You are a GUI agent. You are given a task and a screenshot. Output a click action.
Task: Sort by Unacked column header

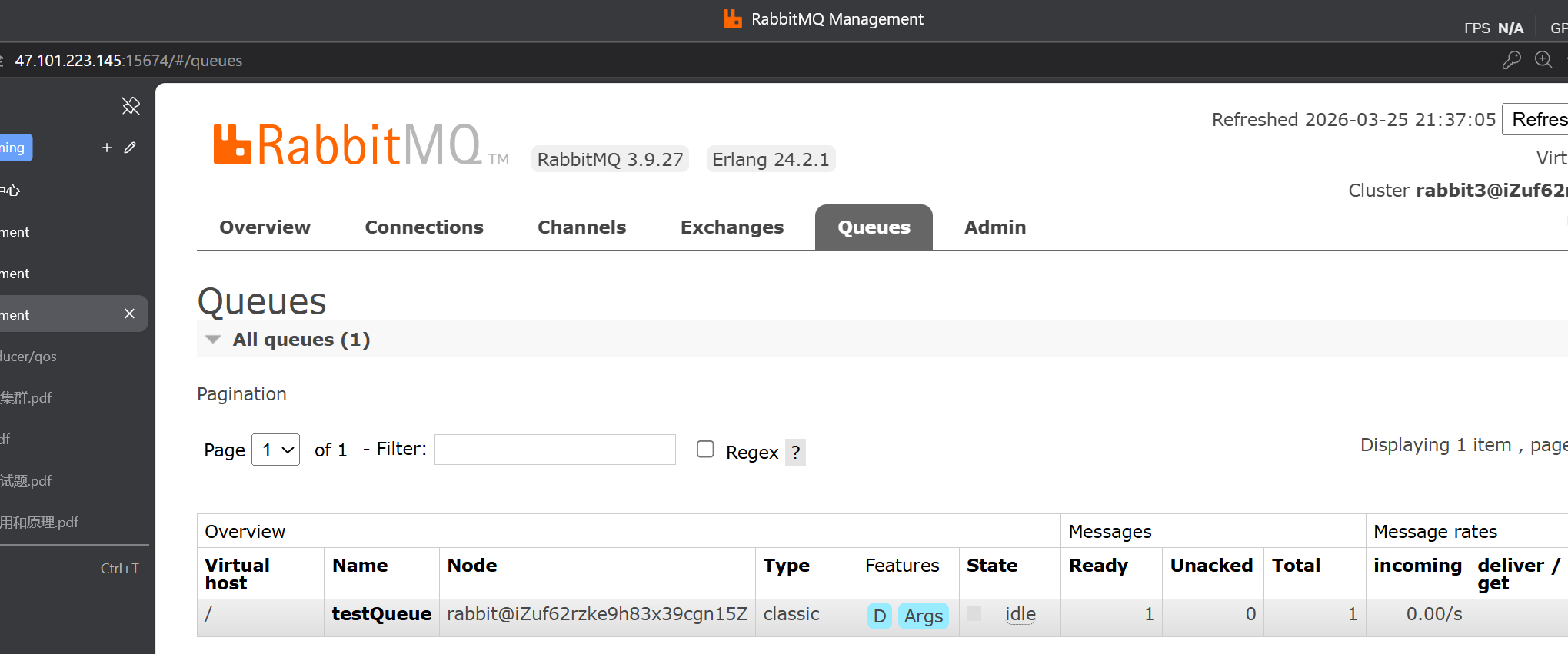coord(1211,566)
